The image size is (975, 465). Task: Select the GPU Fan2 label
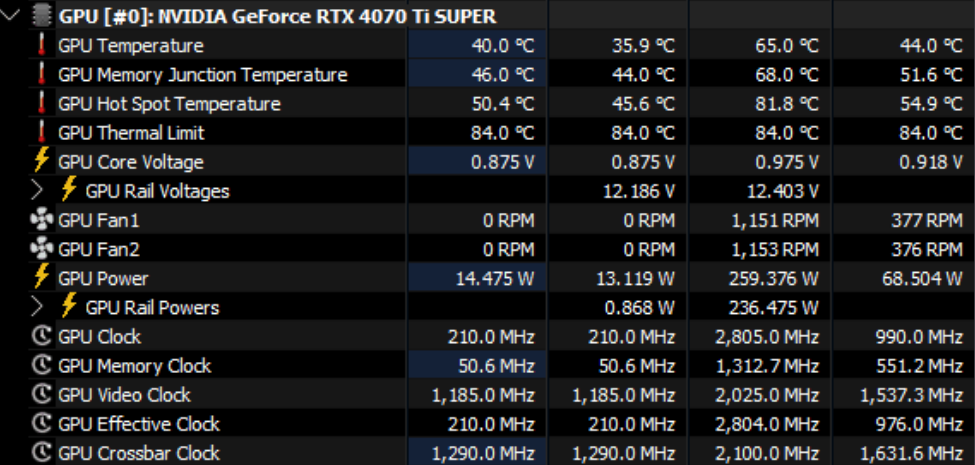coord(99,249)
